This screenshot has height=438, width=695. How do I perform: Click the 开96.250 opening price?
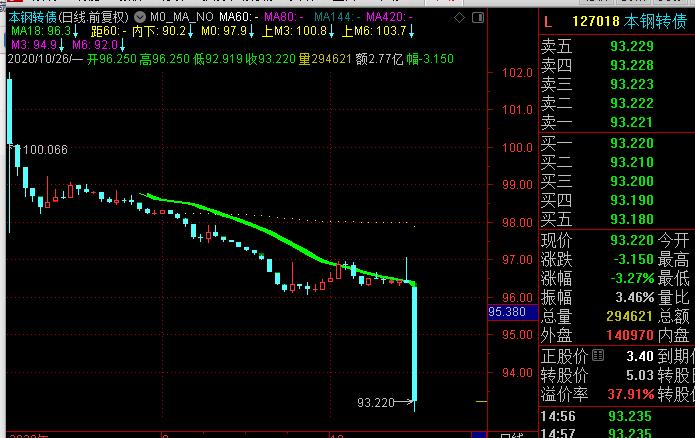112,59
